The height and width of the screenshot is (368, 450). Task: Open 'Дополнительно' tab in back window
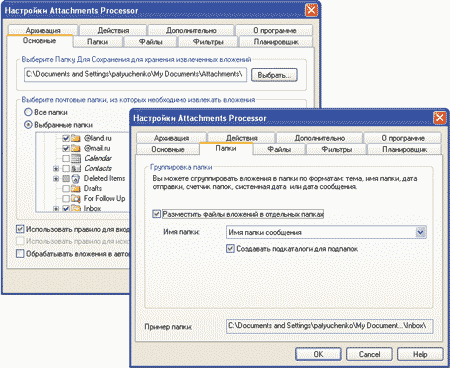click(191, 30)
